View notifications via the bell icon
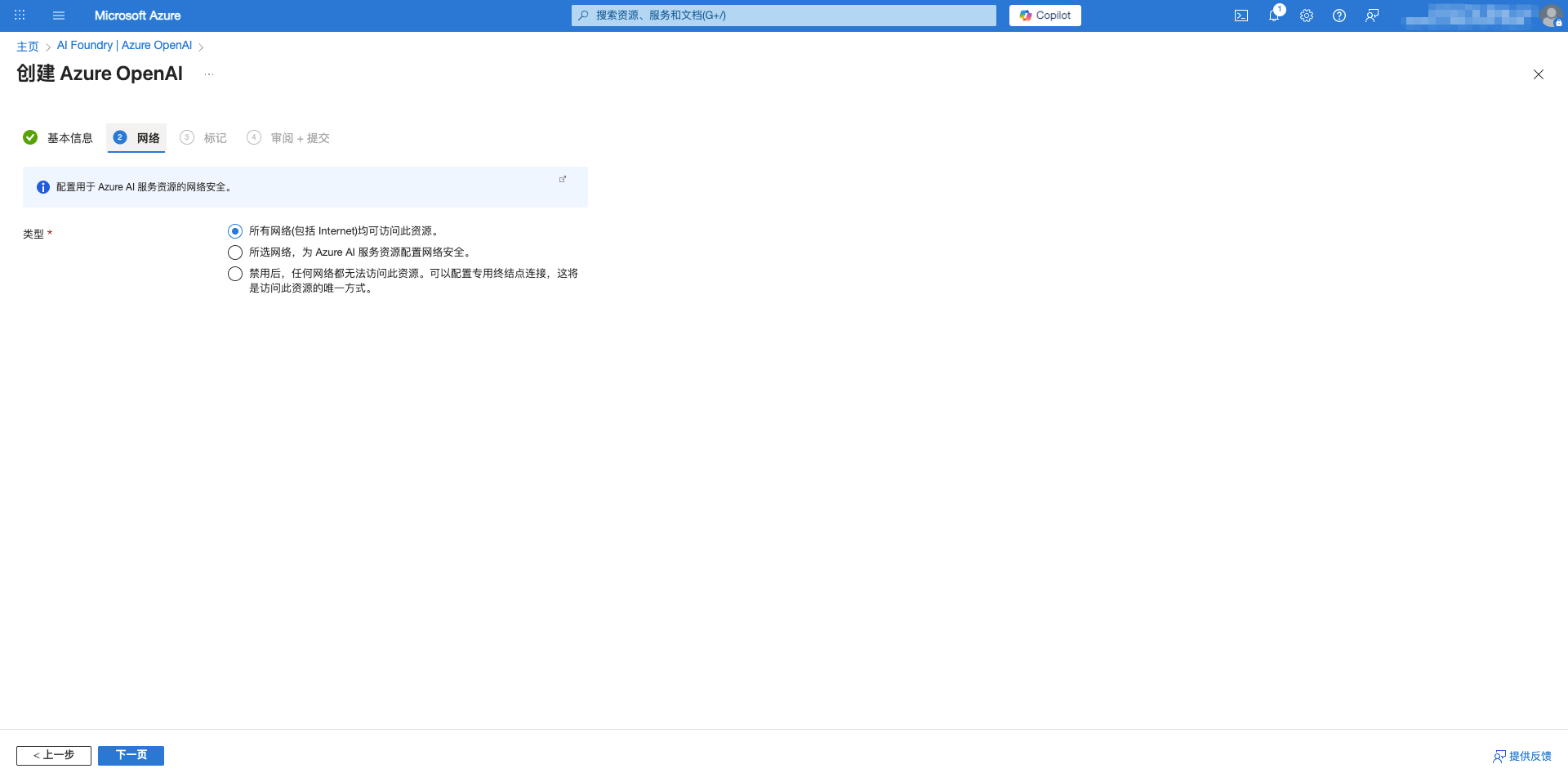Image resolution: width=1568 pixels, height=782 pixels. coord(1274,15)
